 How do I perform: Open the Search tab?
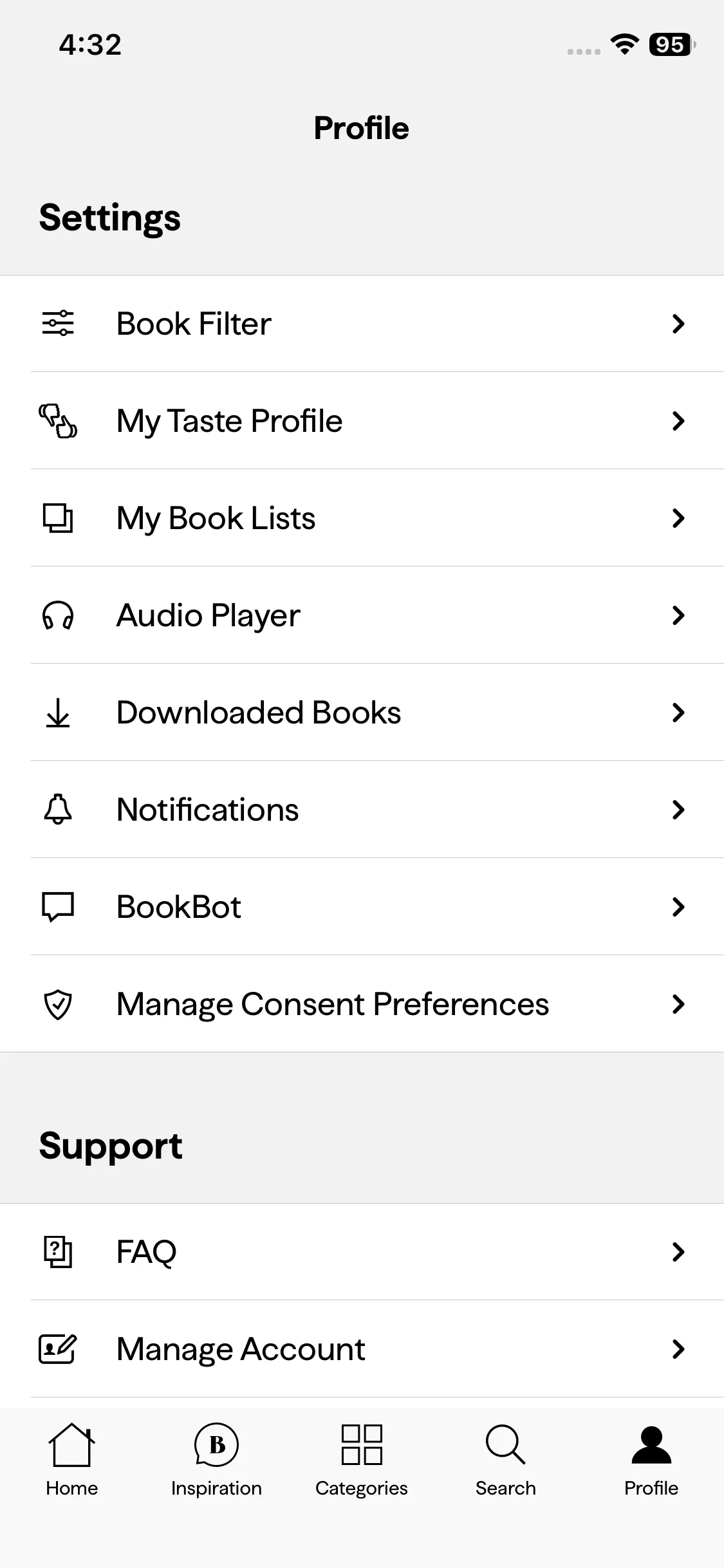(x=506, y=1460)
